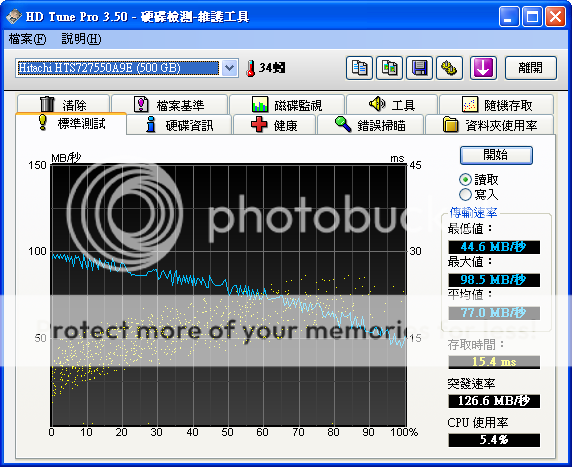Image resolution: width=572 pixels, height=467 pixels.
Task: Select the 寫入 radio button
Action: pyautogui.click(x=465, y=194)
